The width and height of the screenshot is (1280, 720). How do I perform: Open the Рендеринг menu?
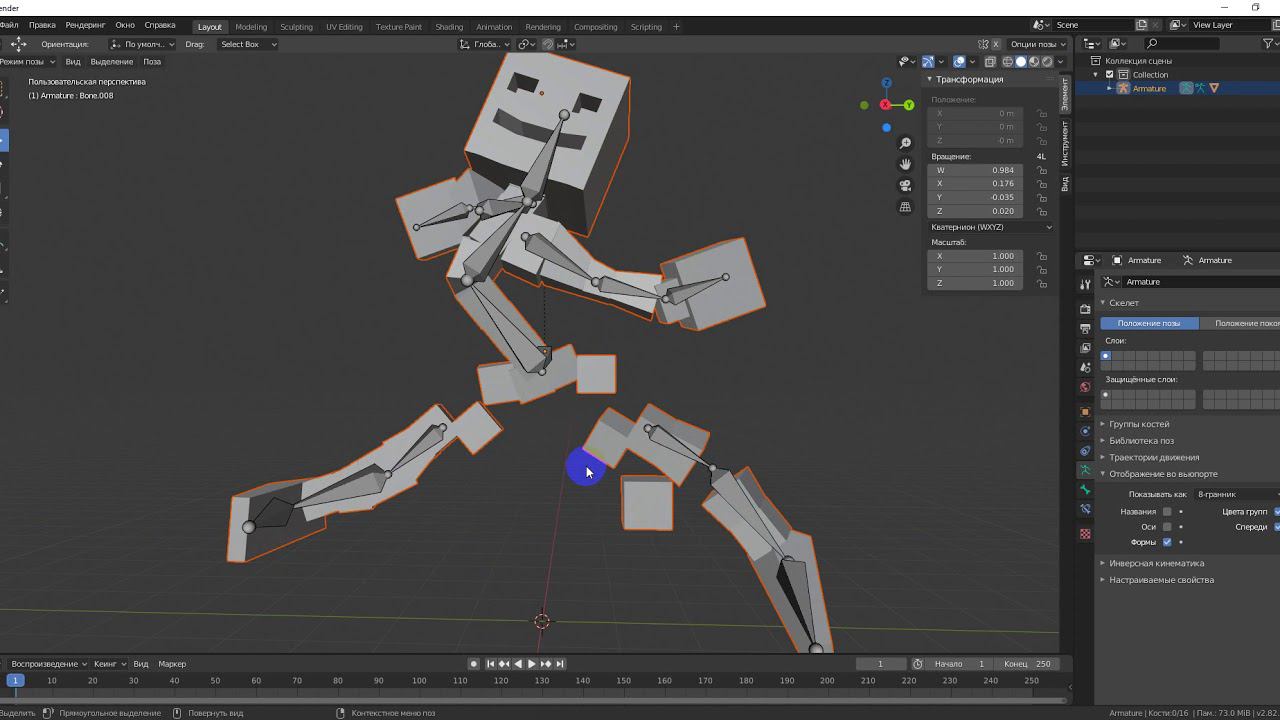[85, 25]
